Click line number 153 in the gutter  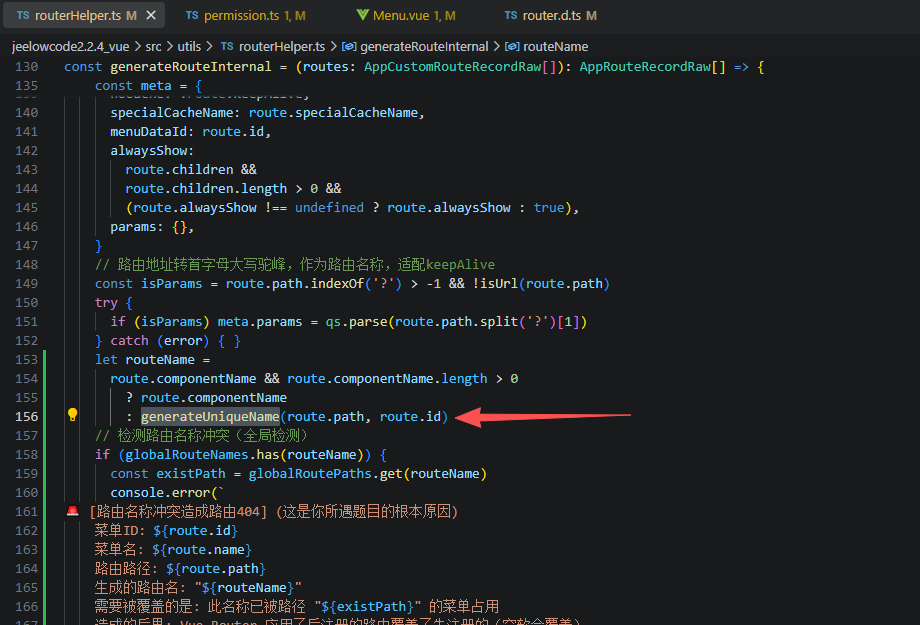(27, 359)
